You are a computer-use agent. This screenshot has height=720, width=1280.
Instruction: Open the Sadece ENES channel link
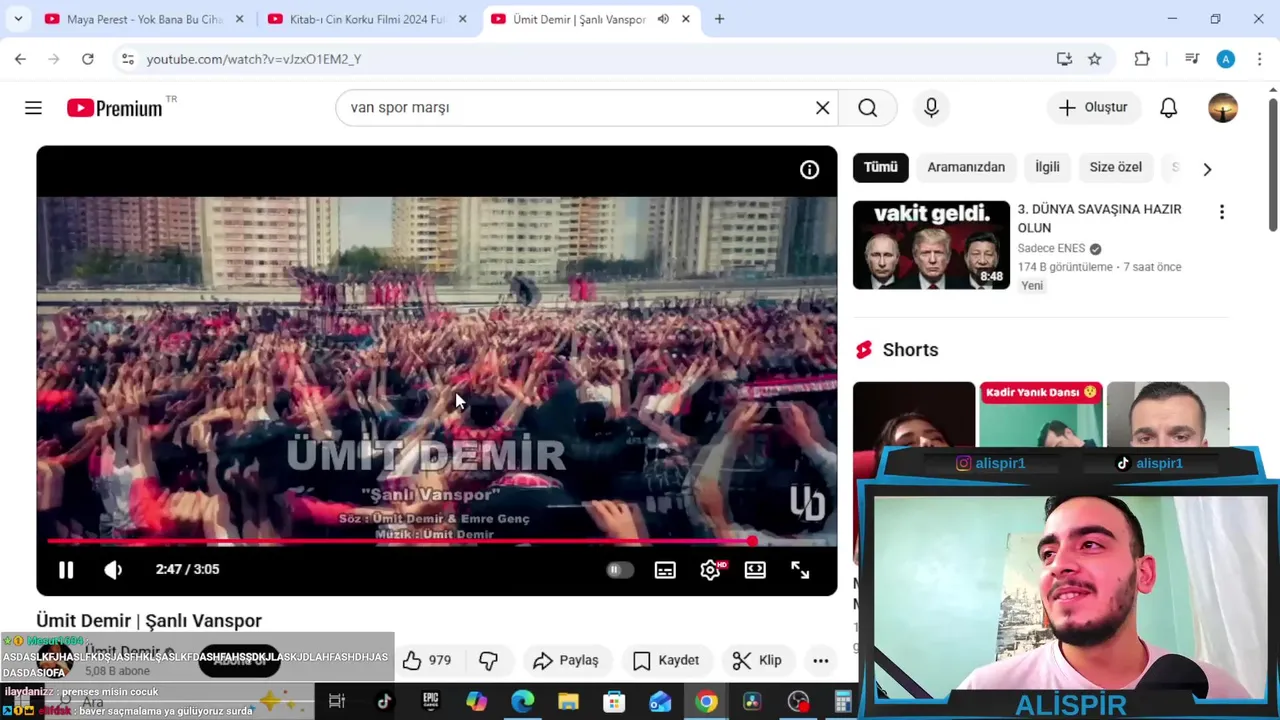coord(1051,248)
